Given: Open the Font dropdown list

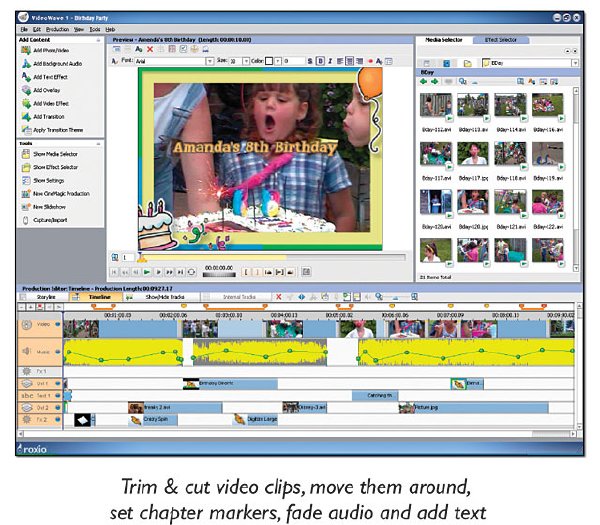Looking at the screenshot, I should pyautogui.click(x=210, y=61).
